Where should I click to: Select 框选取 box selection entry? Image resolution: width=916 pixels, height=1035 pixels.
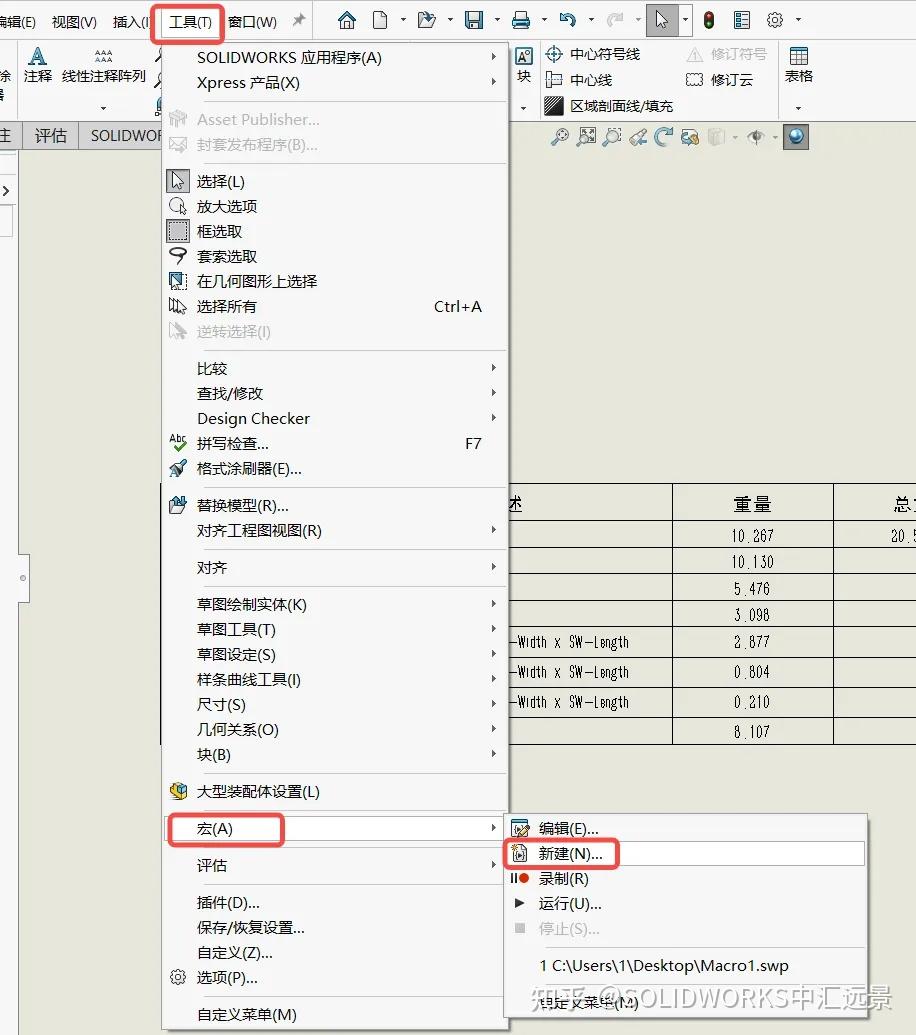[336, 231]
